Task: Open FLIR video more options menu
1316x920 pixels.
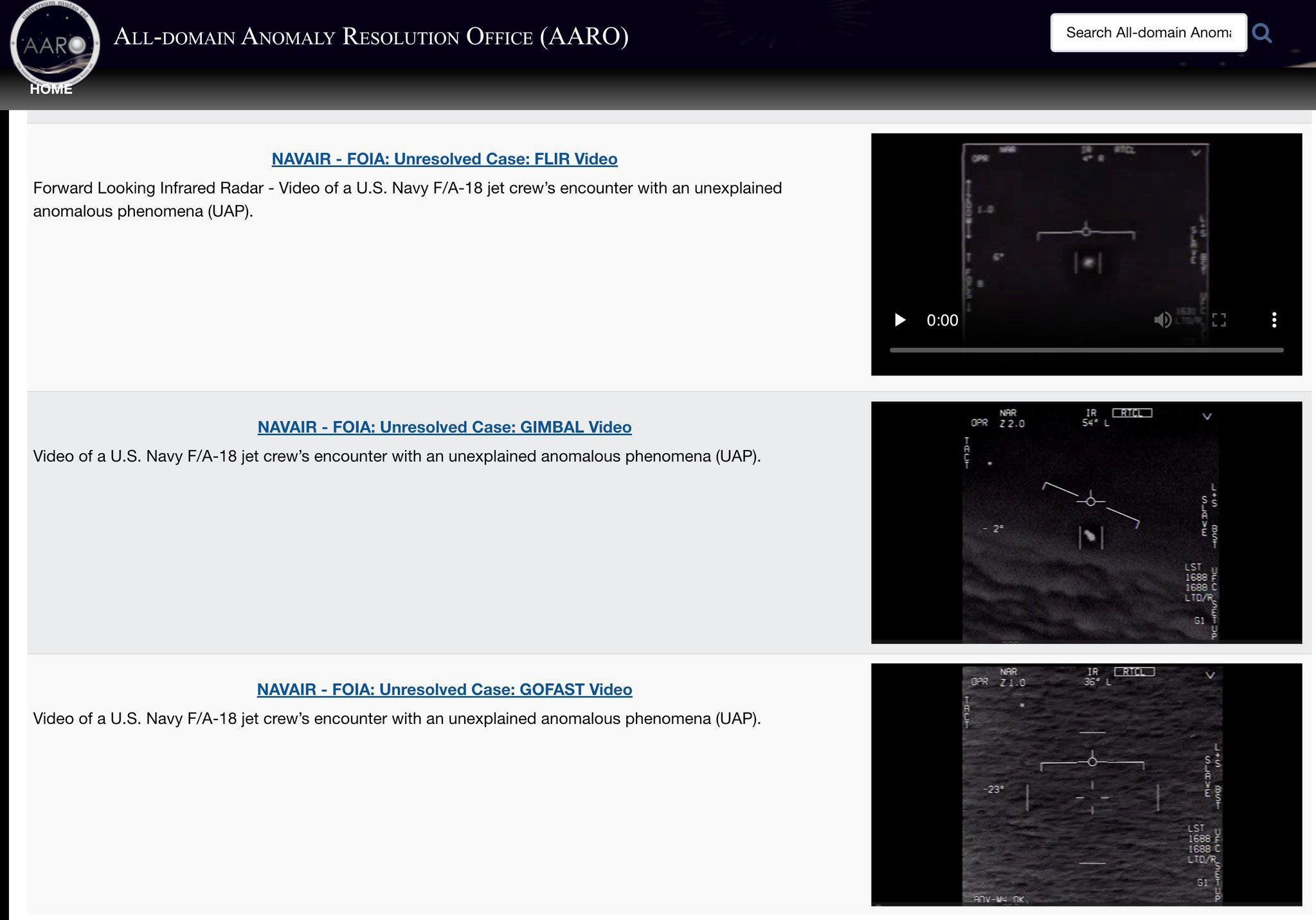Action: [1274, 320]
